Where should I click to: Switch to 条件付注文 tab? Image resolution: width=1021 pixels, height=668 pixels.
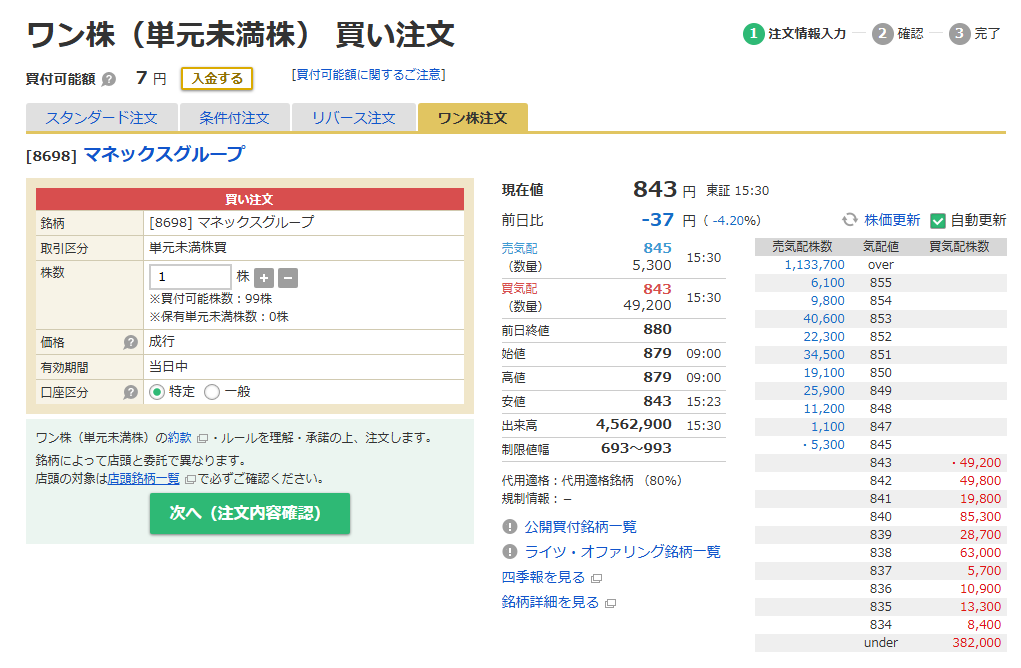(234, 118)
